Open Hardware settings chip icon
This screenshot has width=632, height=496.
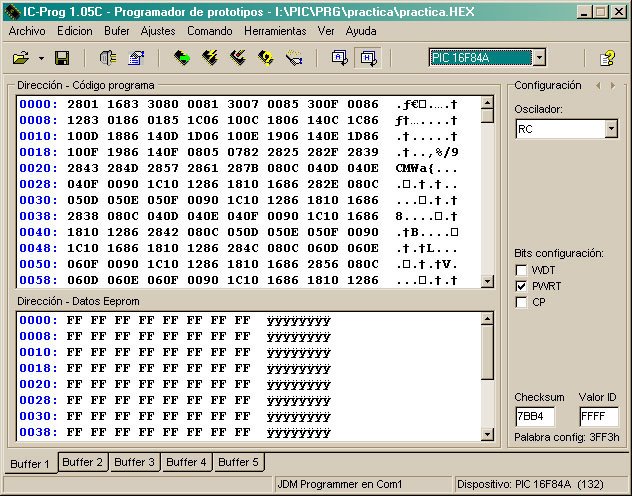[108, 58]
